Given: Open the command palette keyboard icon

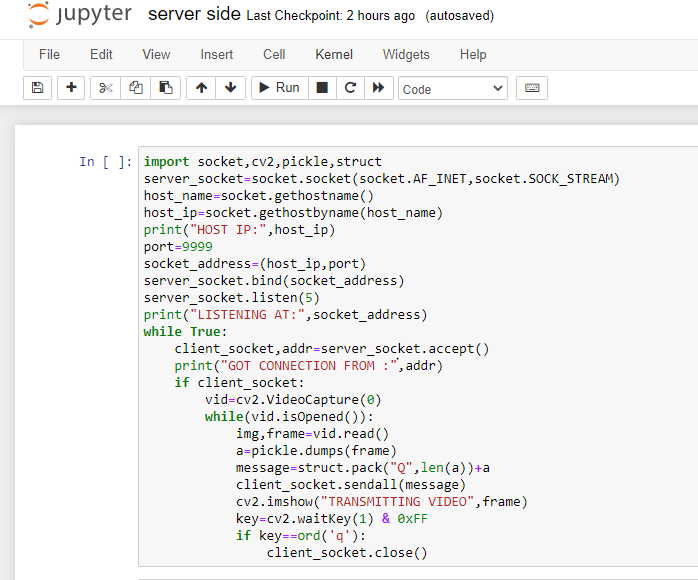Looking at the screenshot, I should coord(532,88).
